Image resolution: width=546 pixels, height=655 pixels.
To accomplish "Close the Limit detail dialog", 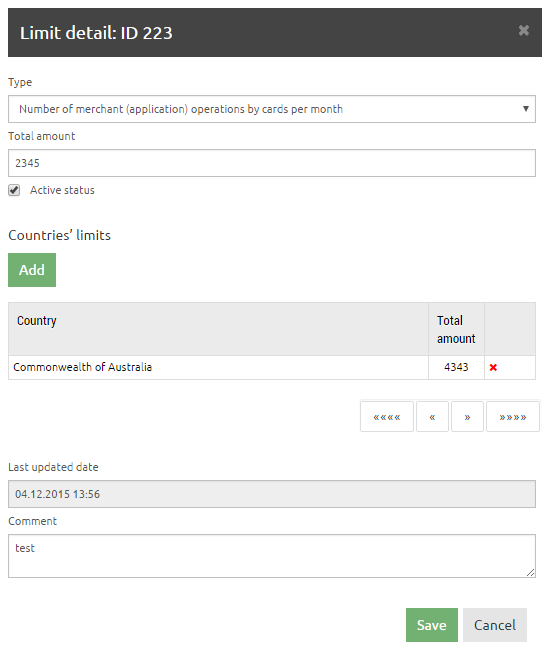I will [523, 30].
